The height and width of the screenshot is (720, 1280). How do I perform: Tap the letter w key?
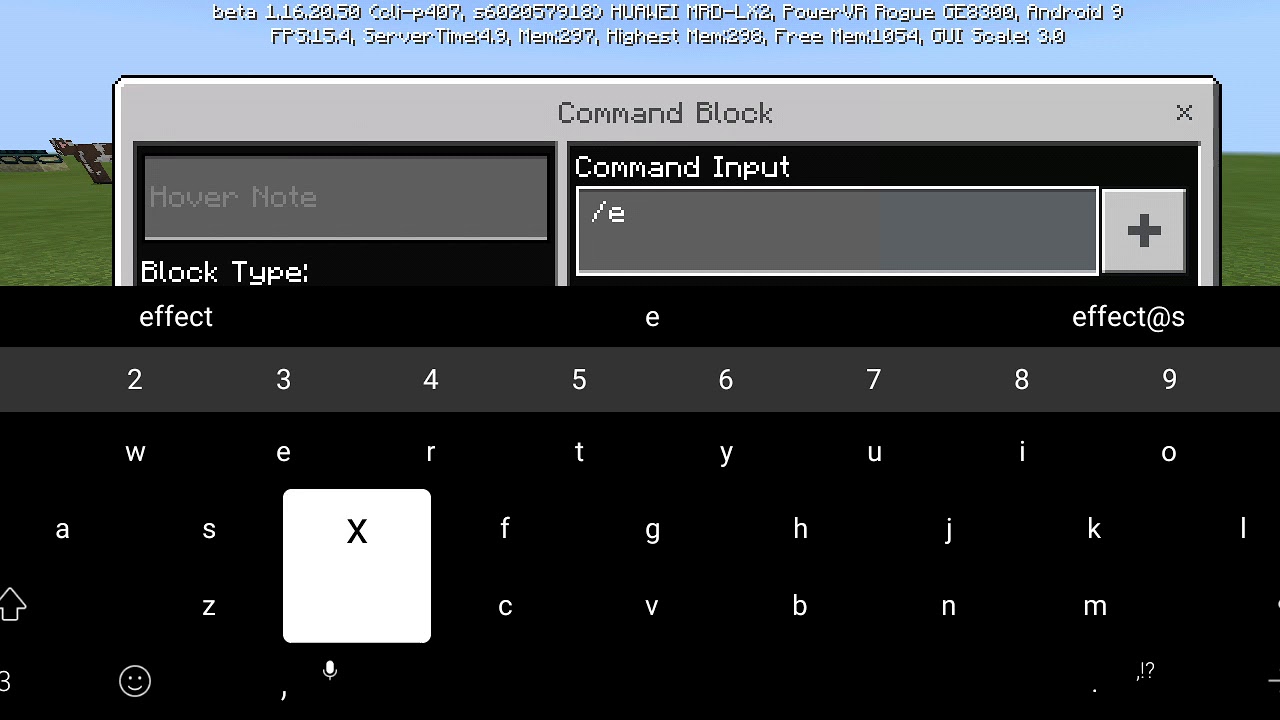point(135,453)
